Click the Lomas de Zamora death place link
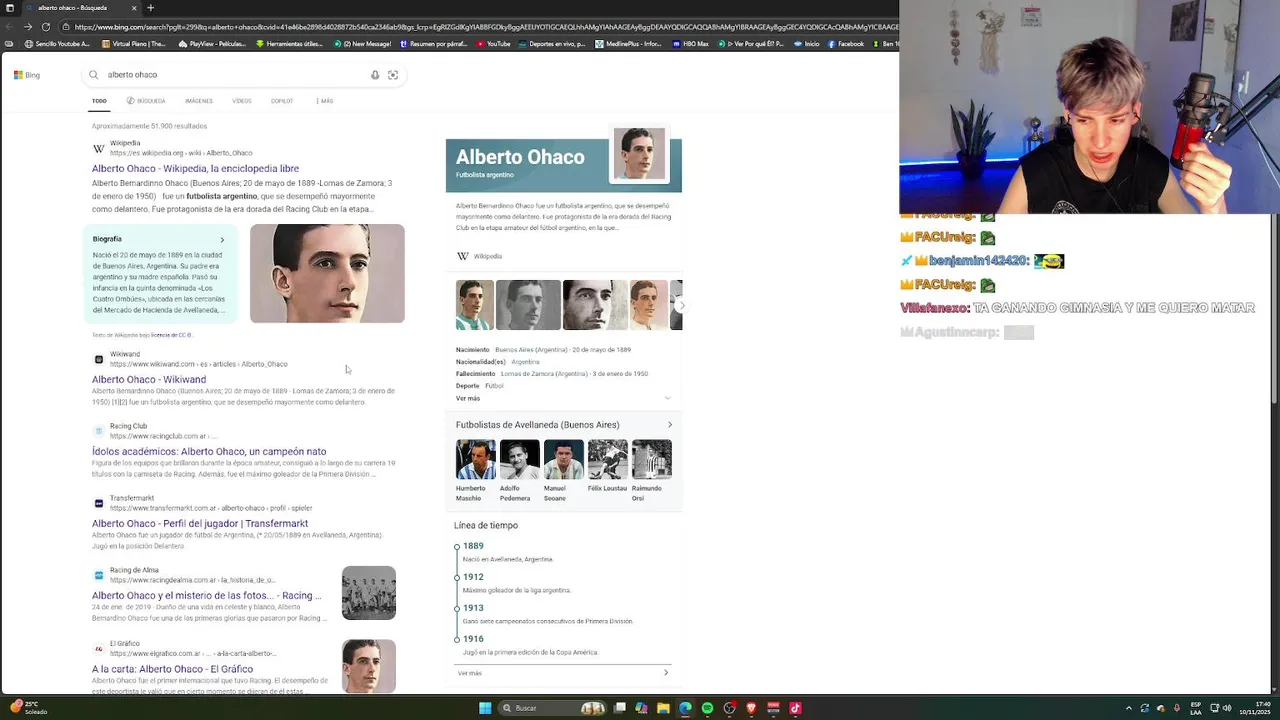The image size is (1280, 720). point(544,374)
